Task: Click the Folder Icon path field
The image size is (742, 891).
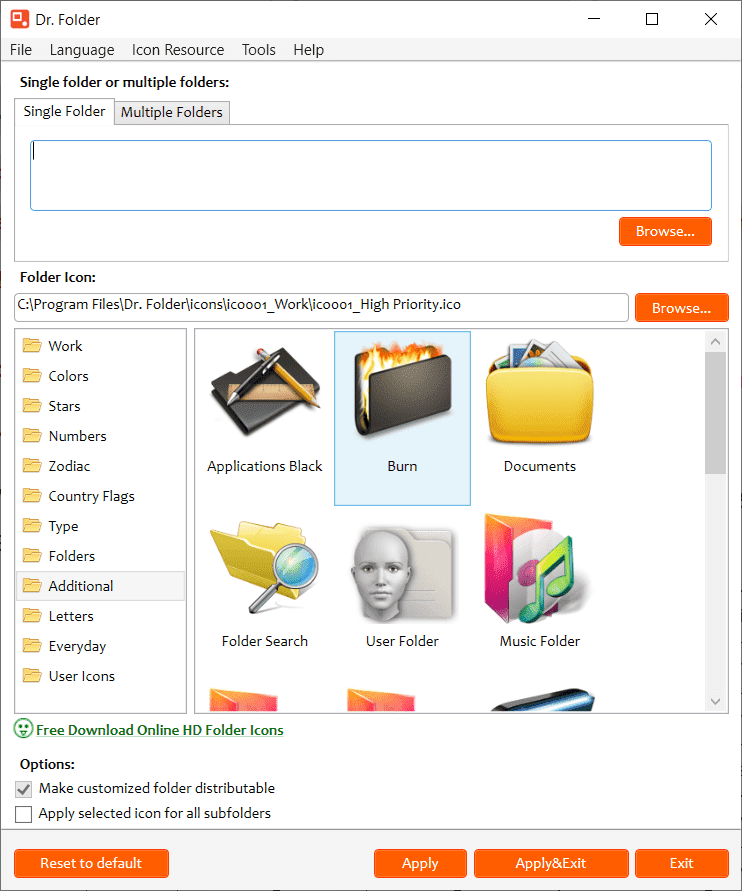Action: (x=322, y=307)
